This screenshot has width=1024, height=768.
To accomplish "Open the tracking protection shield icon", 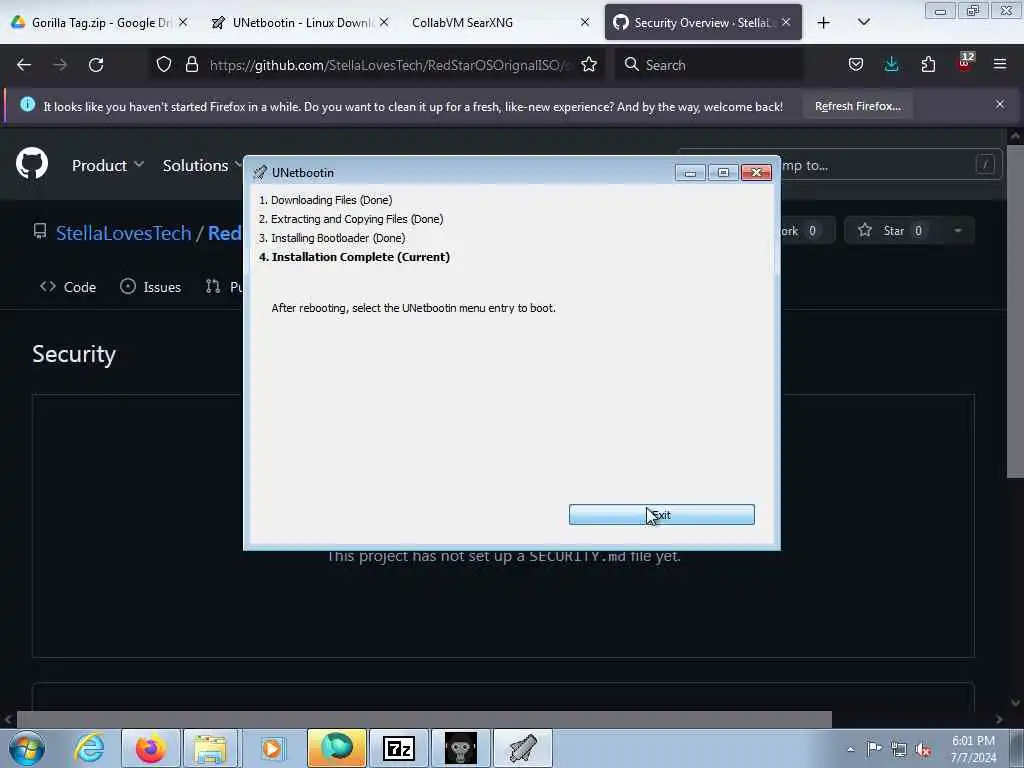I will coord(164,65).
